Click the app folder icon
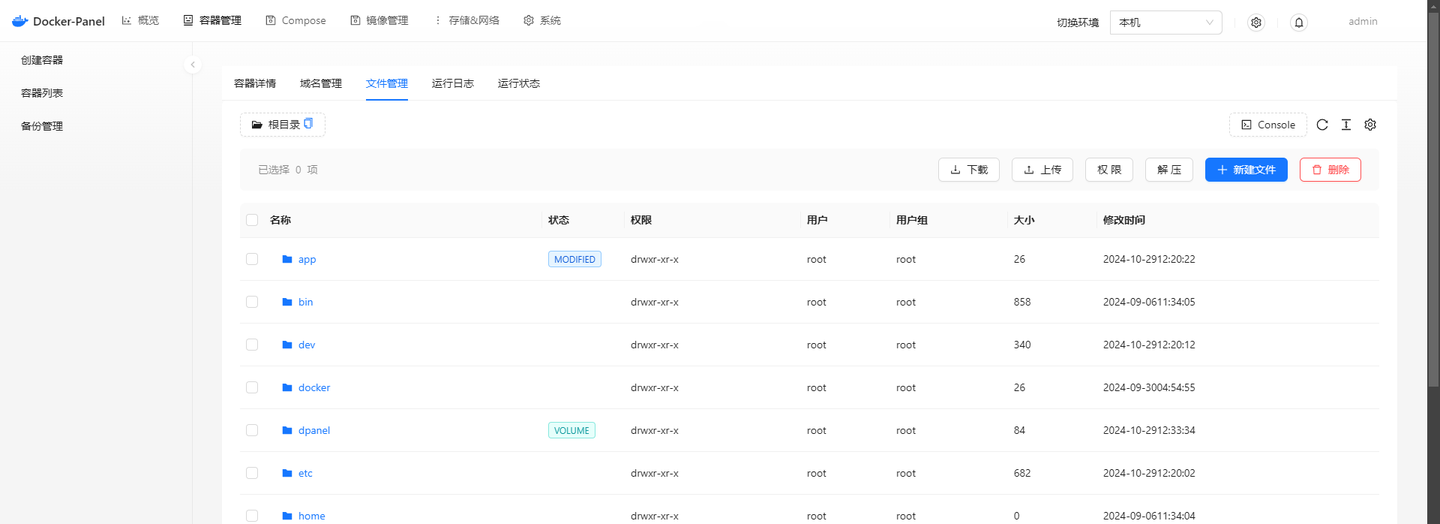1440x524 pixels. (287, 259)
